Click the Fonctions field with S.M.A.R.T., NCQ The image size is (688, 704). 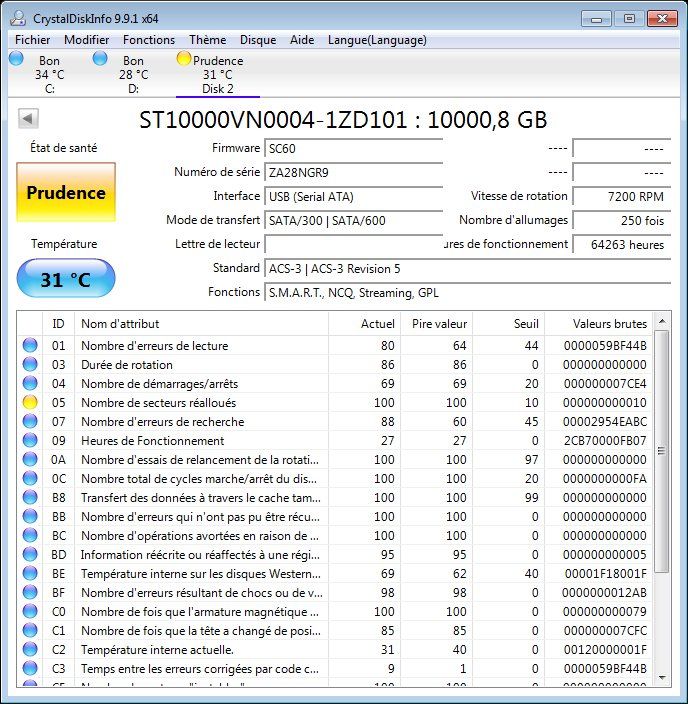(467, 293)
